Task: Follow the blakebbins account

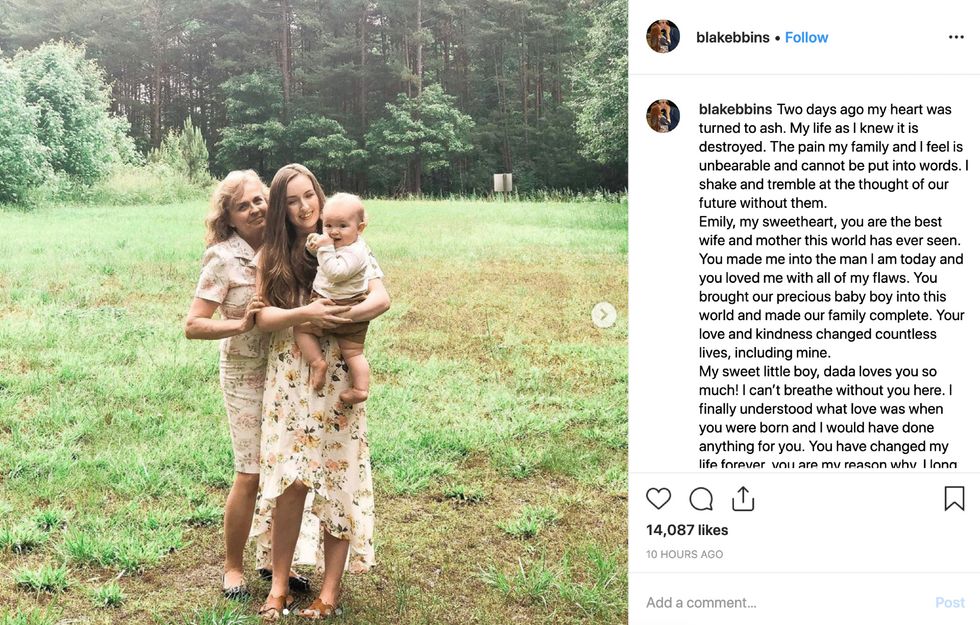Action: pos(806,37)
